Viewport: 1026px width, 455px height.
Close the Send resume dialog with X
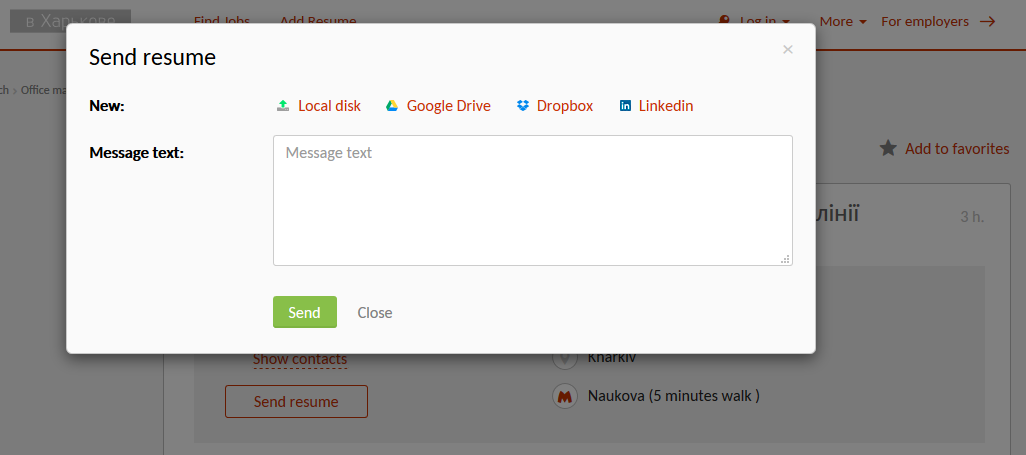pyautogui.click(x=788, y=49)
